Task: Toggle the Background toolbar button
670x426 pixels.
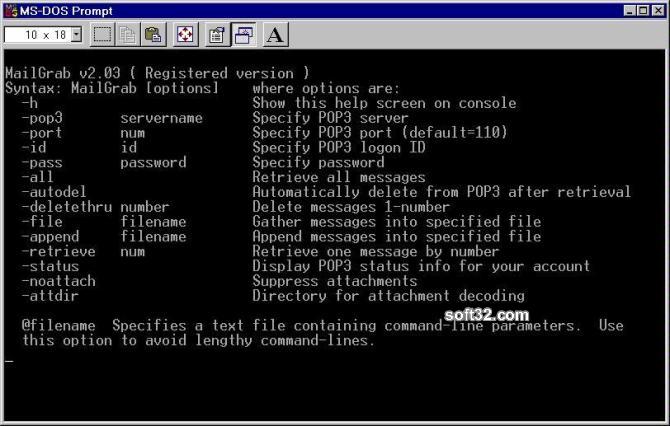Action: (243, 35)
